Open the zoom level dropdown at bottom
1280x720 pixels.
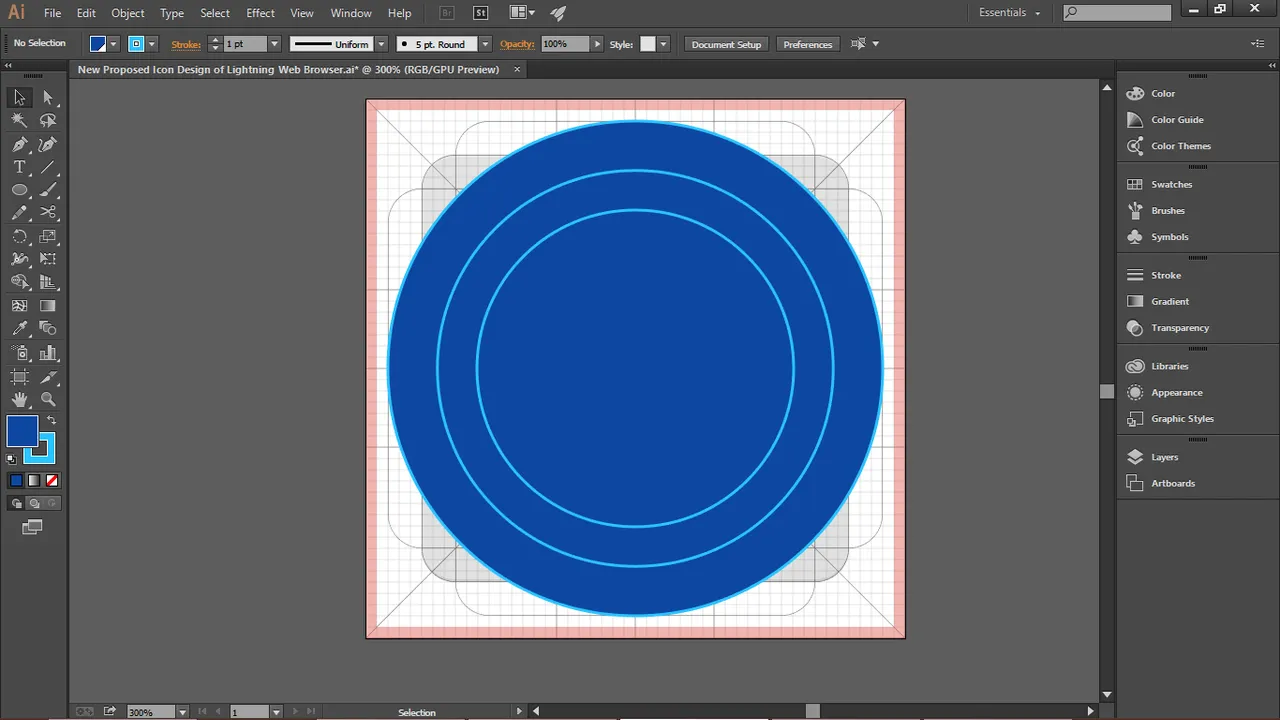coord(182,712)
